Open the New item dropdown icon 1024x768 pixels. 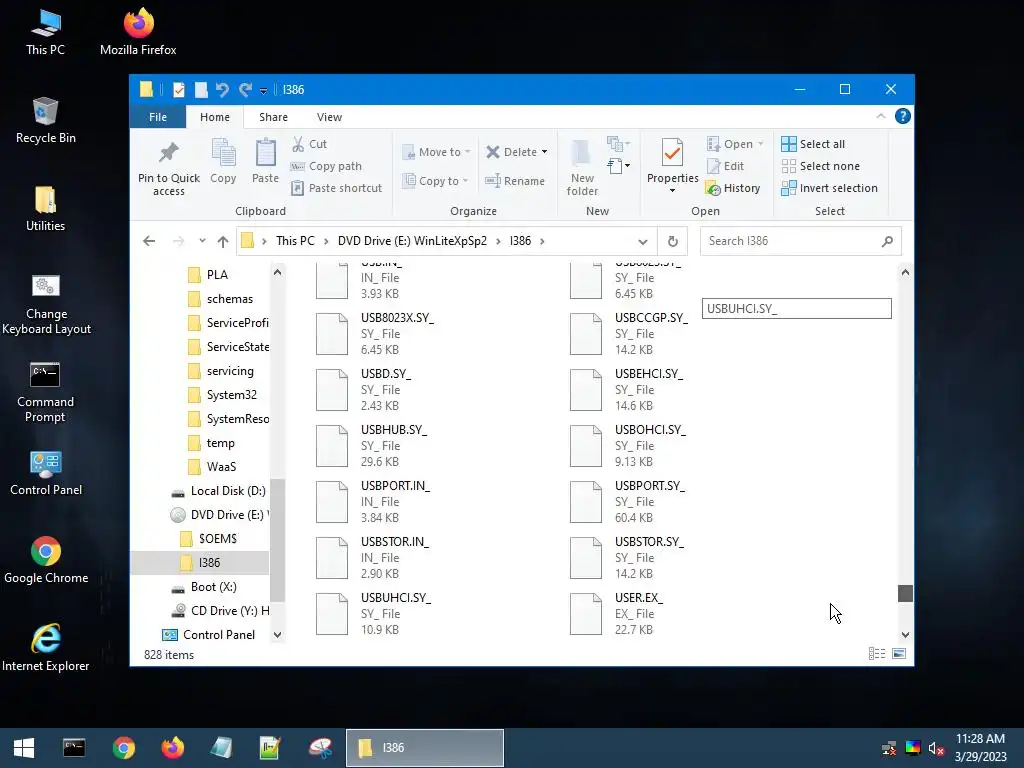pyautogui.click(x=618, y=143)
